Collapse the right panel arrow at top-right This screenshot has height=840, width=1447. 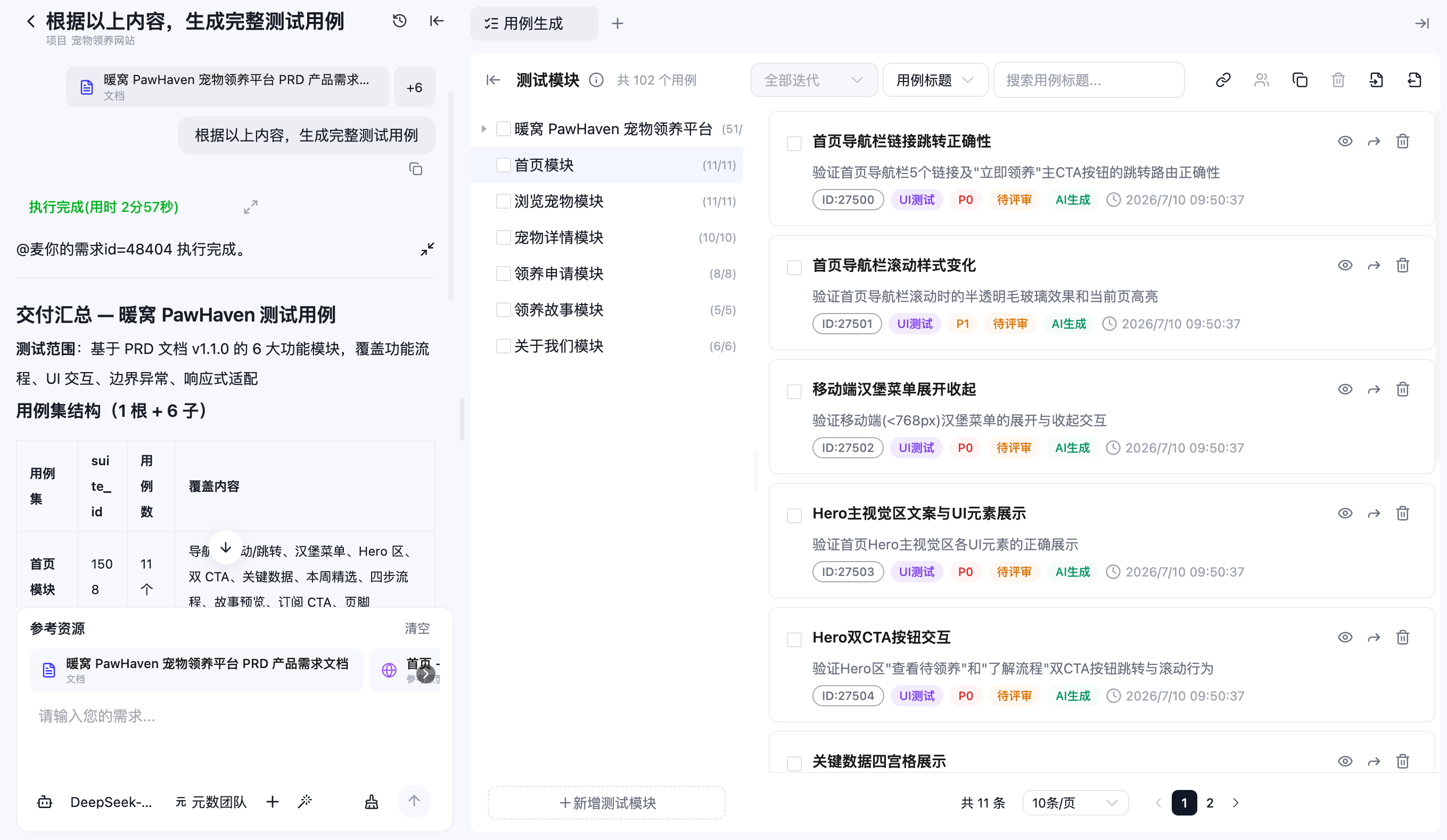click(x=1422, y=23)
